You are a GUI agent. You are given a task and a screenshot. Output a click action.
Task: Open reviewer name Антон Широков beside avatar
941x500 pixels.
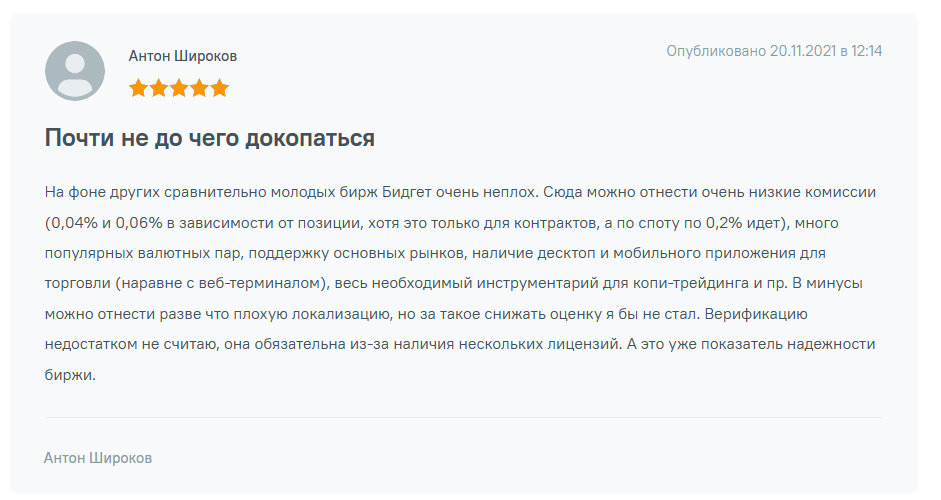tap(183, 56)
